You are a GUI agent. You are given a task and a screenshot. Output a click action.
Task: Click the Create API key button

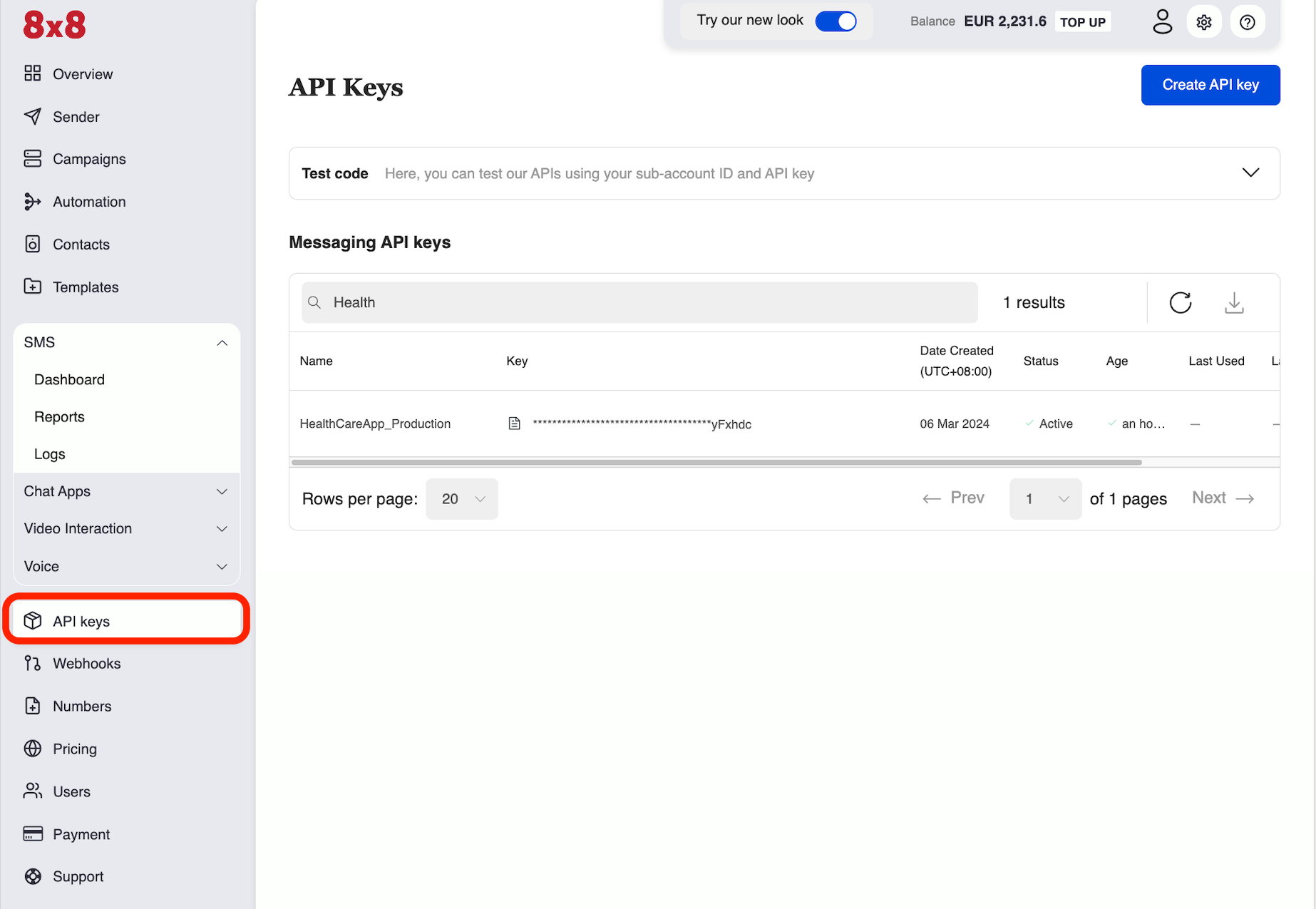1210,85
